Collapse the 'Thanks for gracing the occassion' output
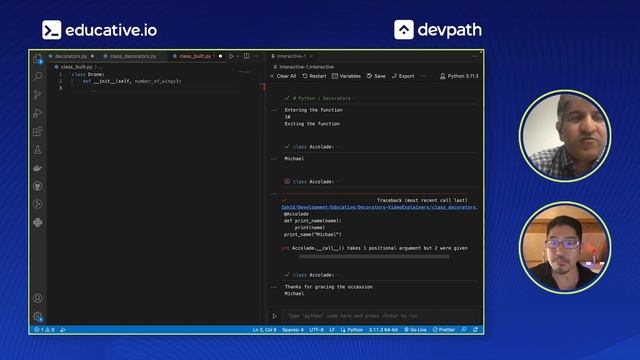 tap(274, 287)
